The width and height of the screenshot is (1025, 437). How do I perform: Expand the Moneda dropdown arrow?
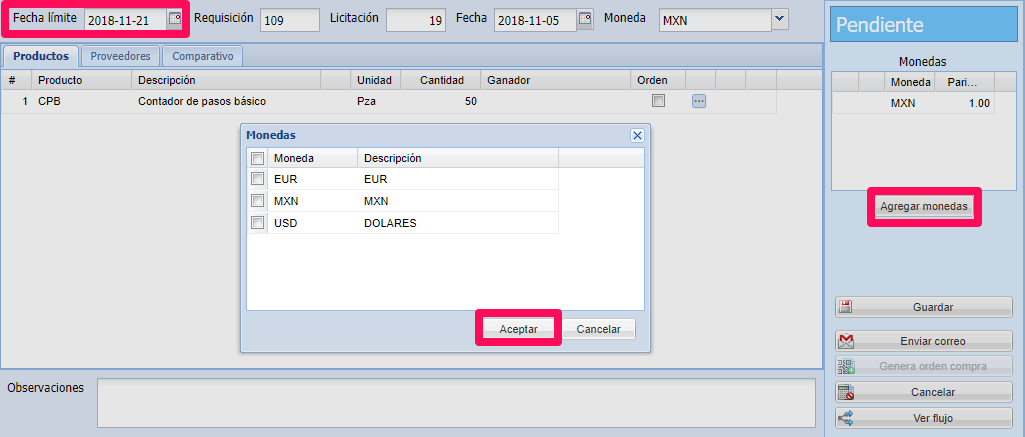(x=780, y=20)
